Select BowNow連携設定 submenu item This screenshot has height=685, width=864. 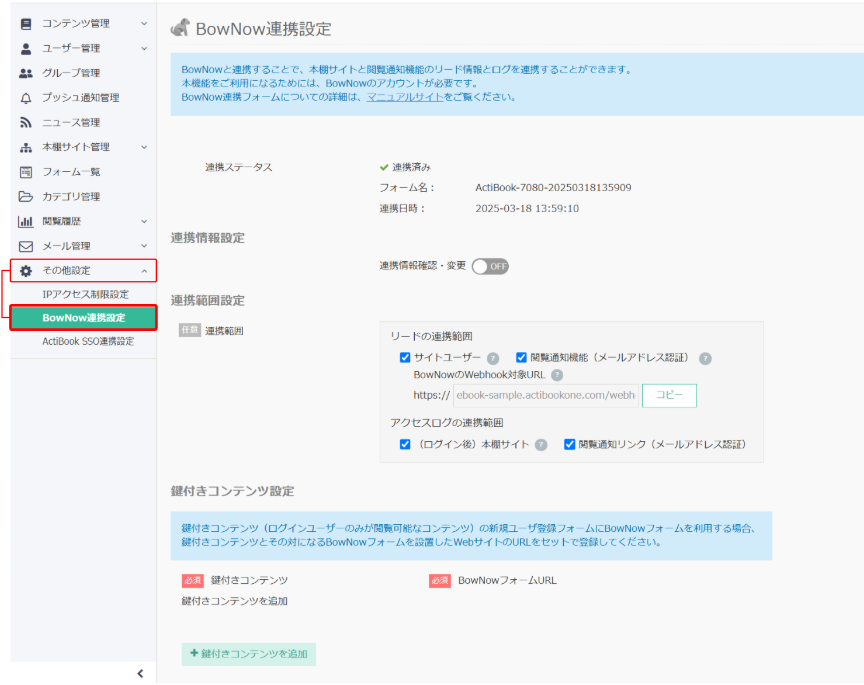83,318
